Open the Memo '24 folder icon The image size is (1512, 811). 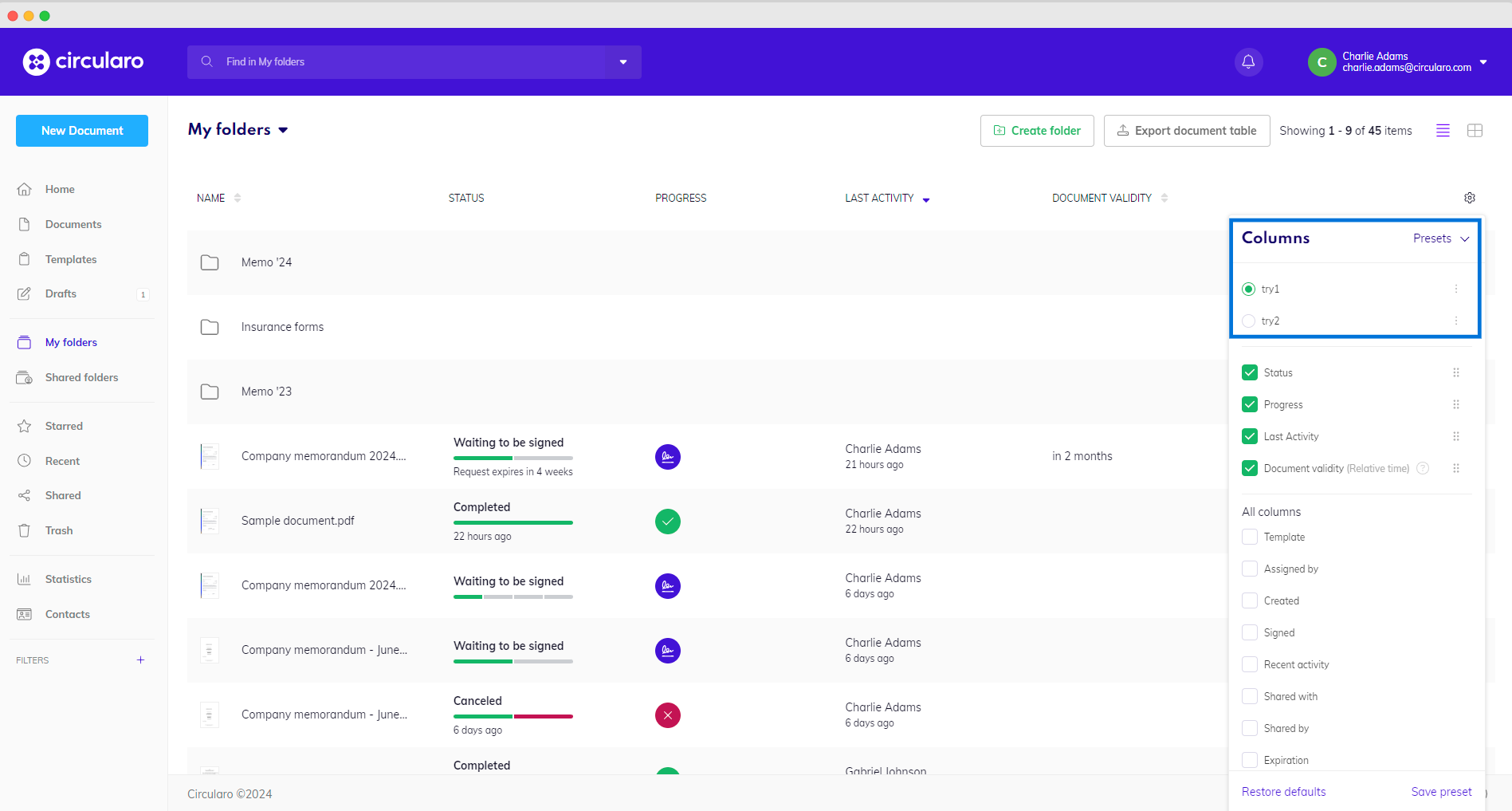tap(210, 262)
